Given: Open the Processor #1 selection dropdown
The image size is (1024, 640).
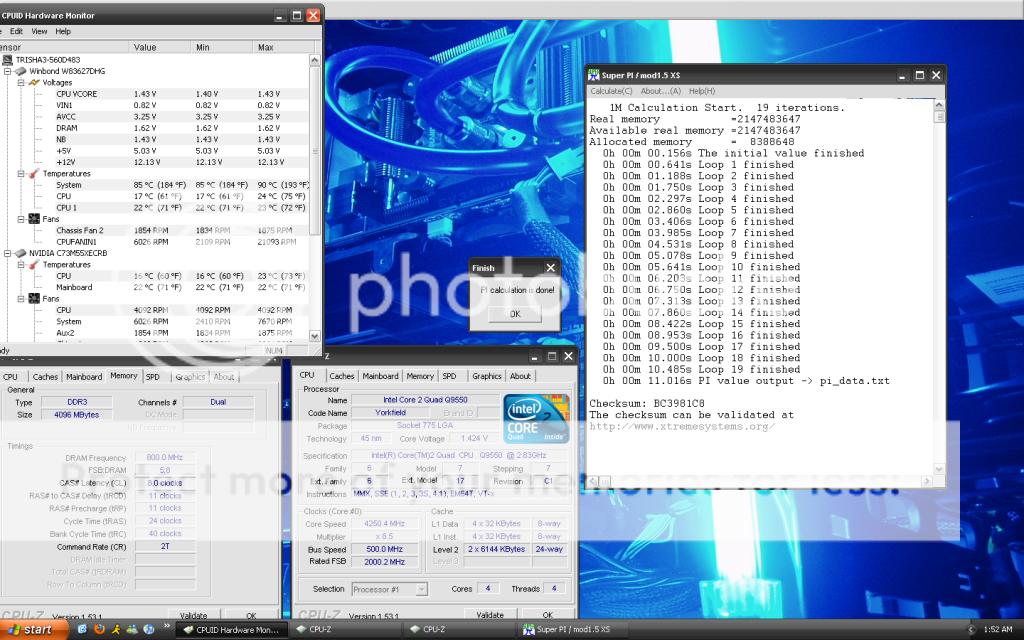Looking at the screenshot, I should coord(421,590).
